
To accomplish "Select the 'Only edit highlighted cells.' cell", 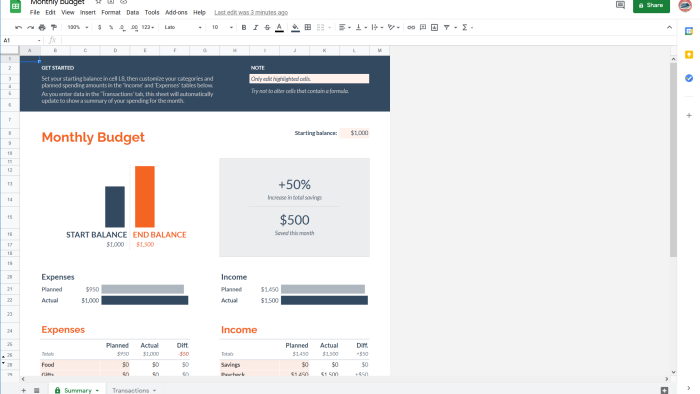I will coord(309,79).
